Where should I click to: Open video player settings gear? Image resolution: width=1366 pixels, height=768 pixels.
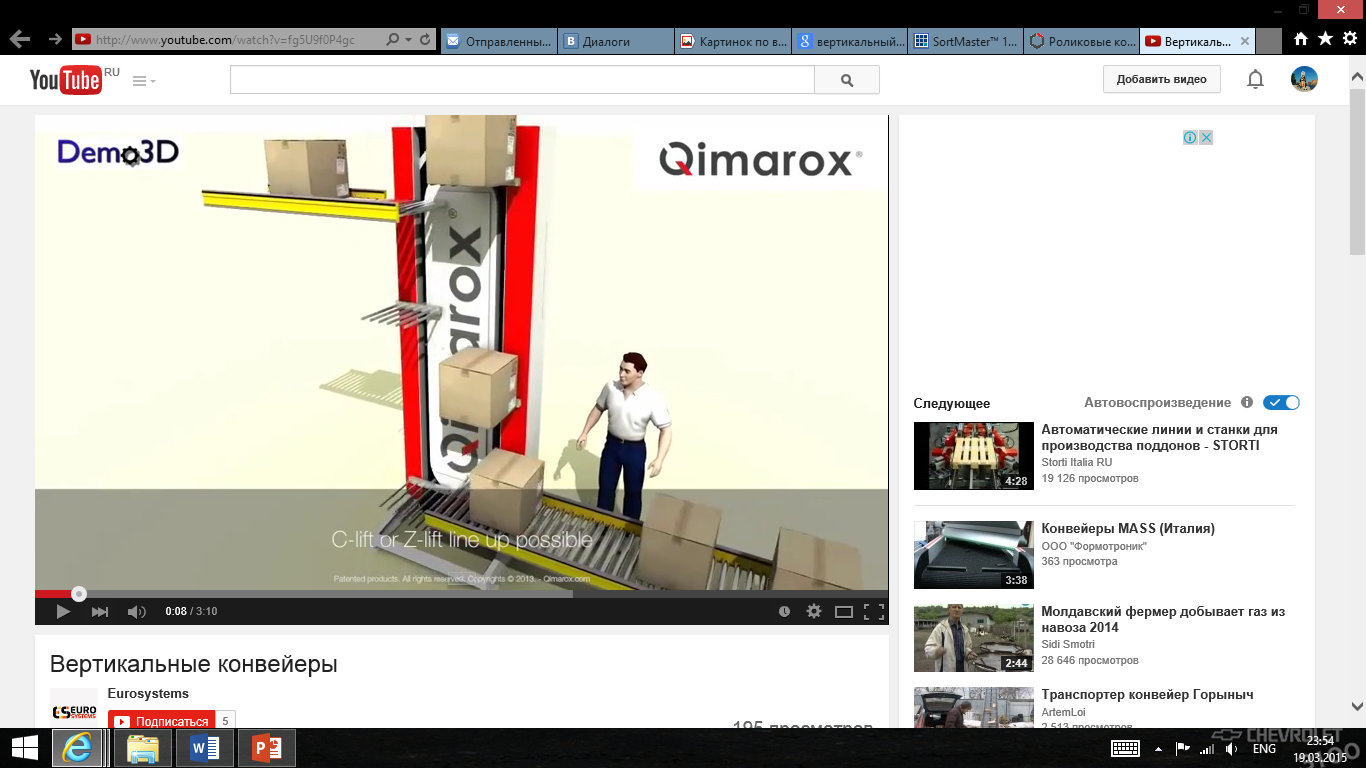(814, 611)
